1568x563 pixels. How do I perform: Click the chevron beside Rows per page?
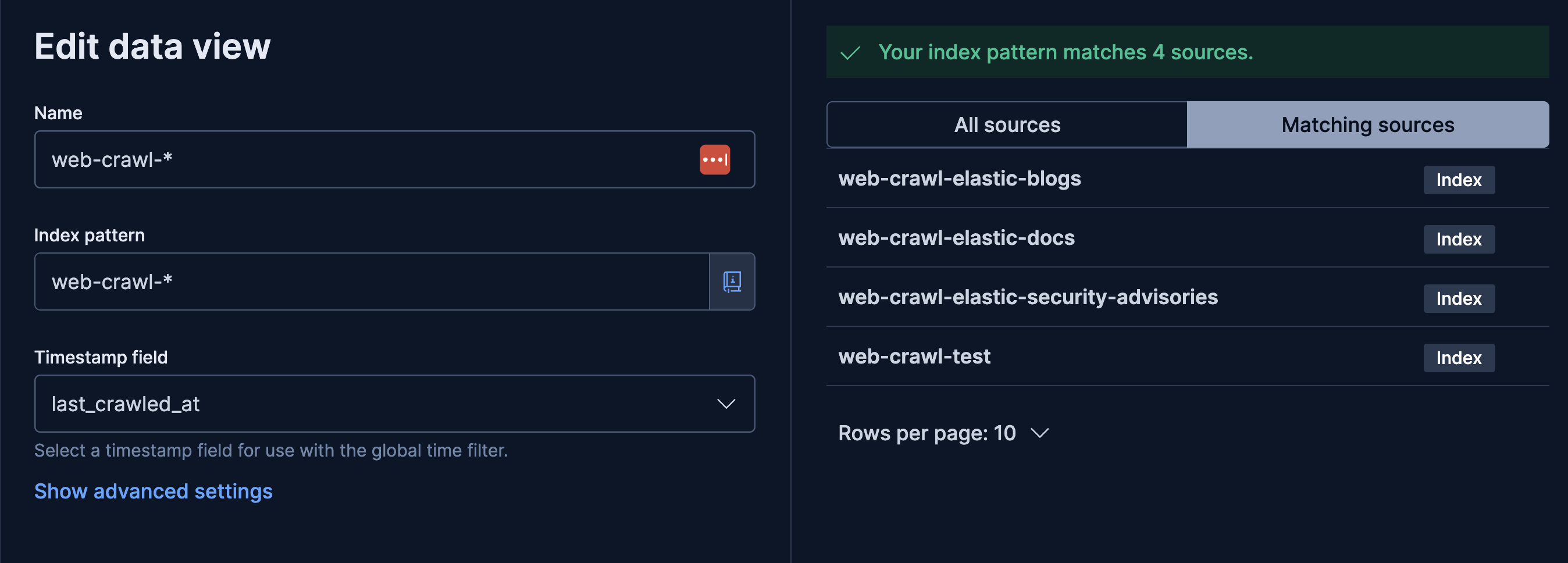pos(1040,433)
